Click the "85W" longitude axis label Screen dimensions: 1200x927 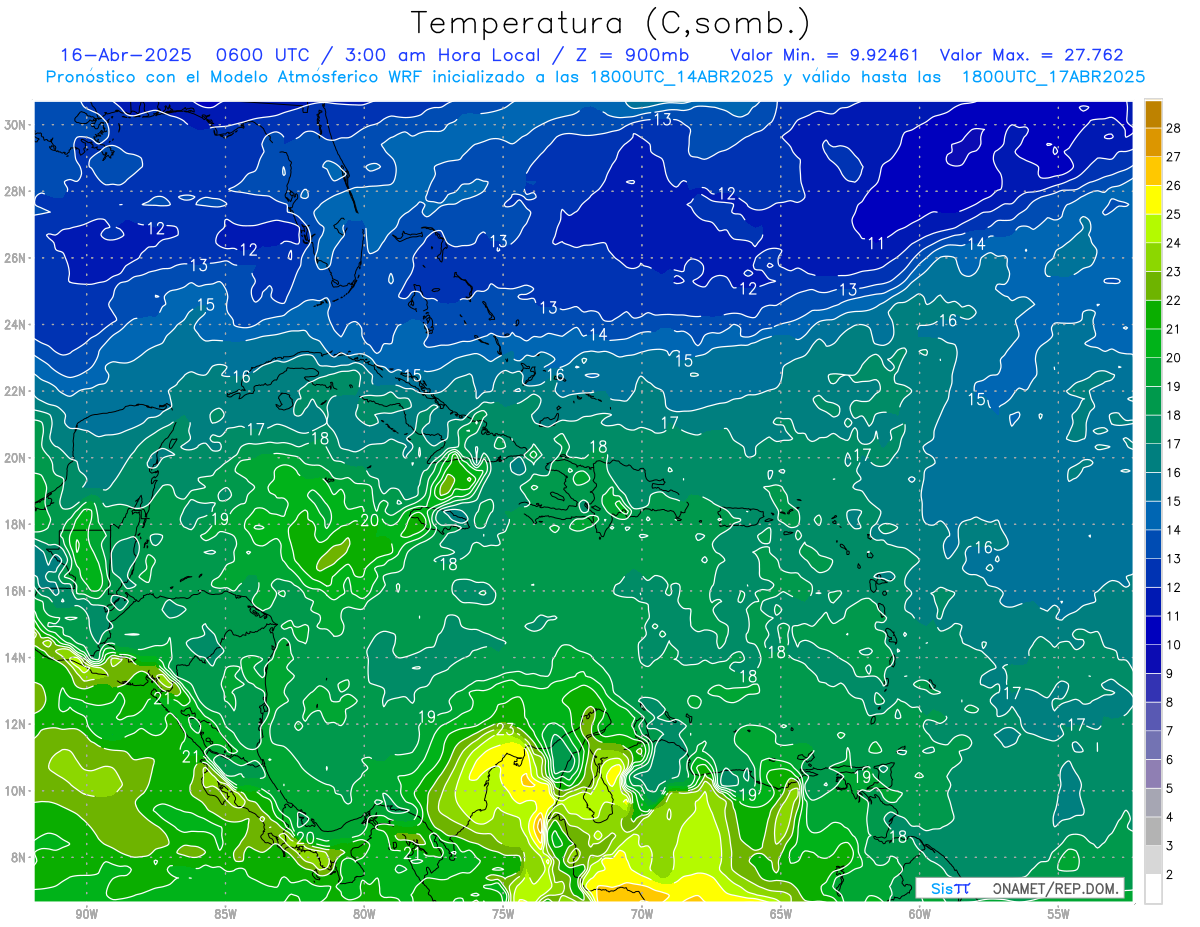tap(225, 914)
